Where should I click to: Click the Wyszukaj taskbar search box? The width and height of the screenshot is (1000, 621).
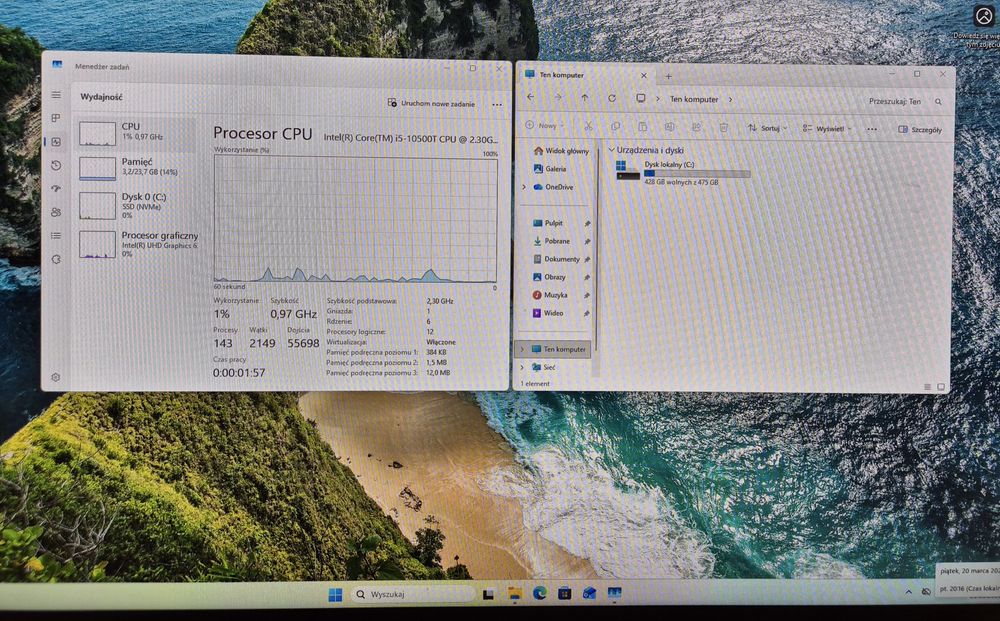pyautogui.click(x=411, y=594)
